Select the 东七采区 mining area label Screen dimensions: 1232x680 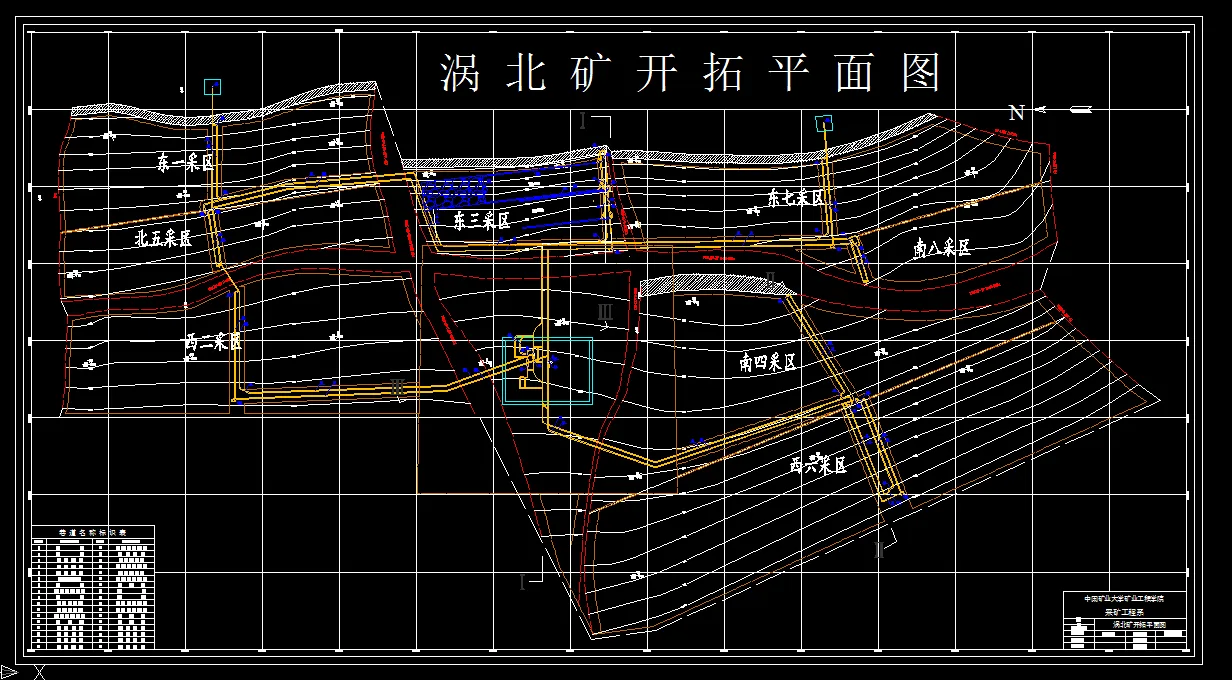click(x=796, y=198)
